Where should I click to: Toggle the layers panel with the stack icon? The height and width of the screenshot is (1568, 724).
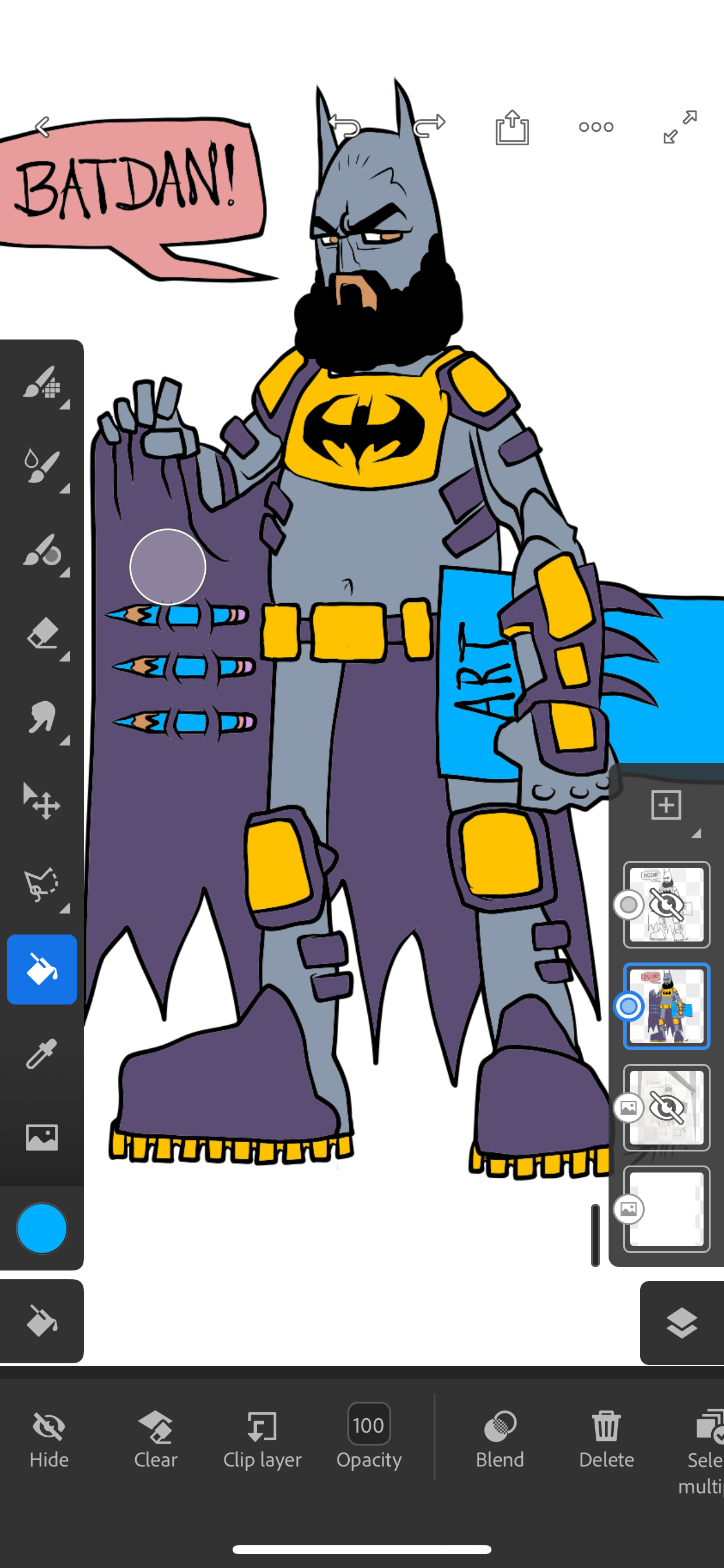click(682, 1322)
